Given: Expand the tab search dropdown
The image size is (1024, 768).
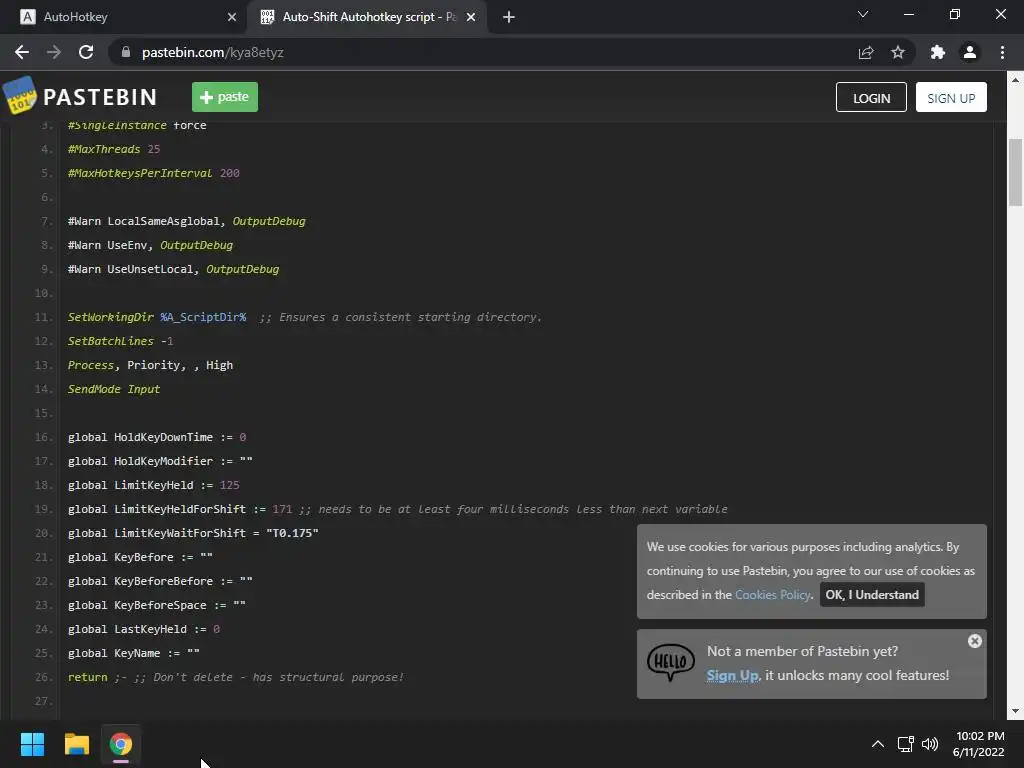Looking at the screenshot, I should (863, 14).
